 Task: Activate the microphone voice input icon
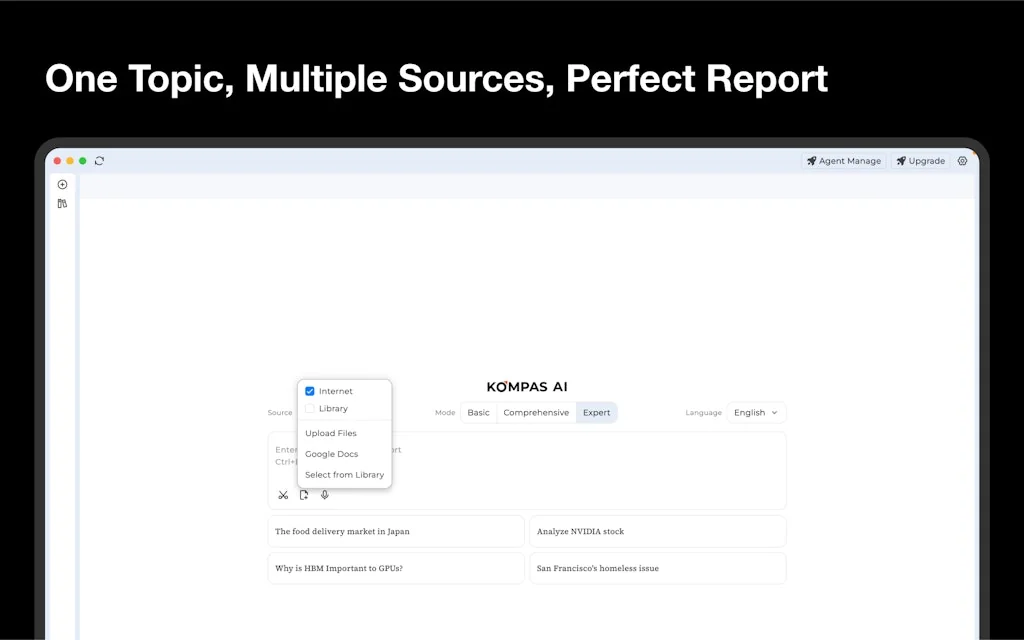tap(325, 495)
